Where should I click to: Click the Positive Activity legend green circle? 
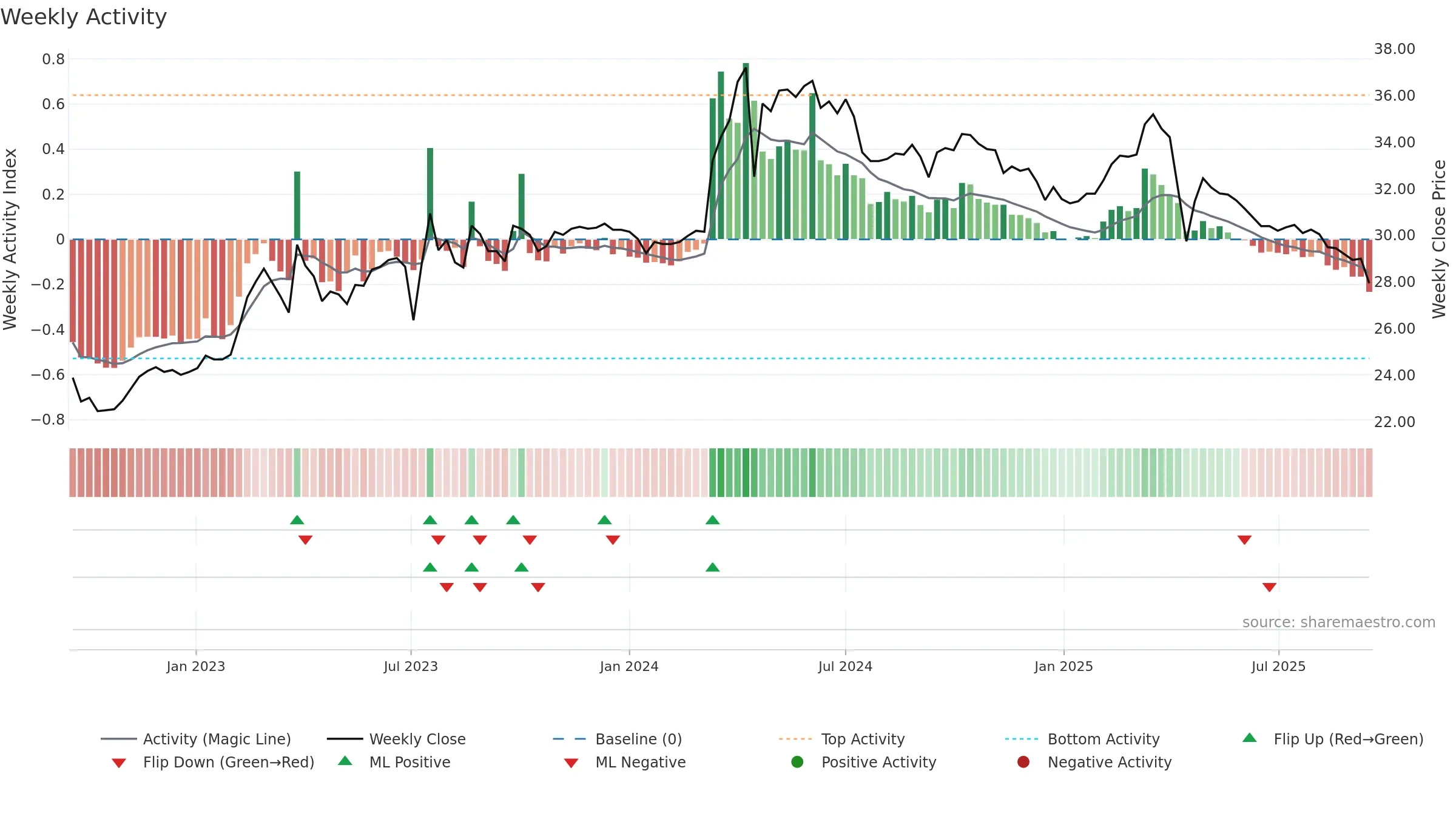tap(798, 761)
